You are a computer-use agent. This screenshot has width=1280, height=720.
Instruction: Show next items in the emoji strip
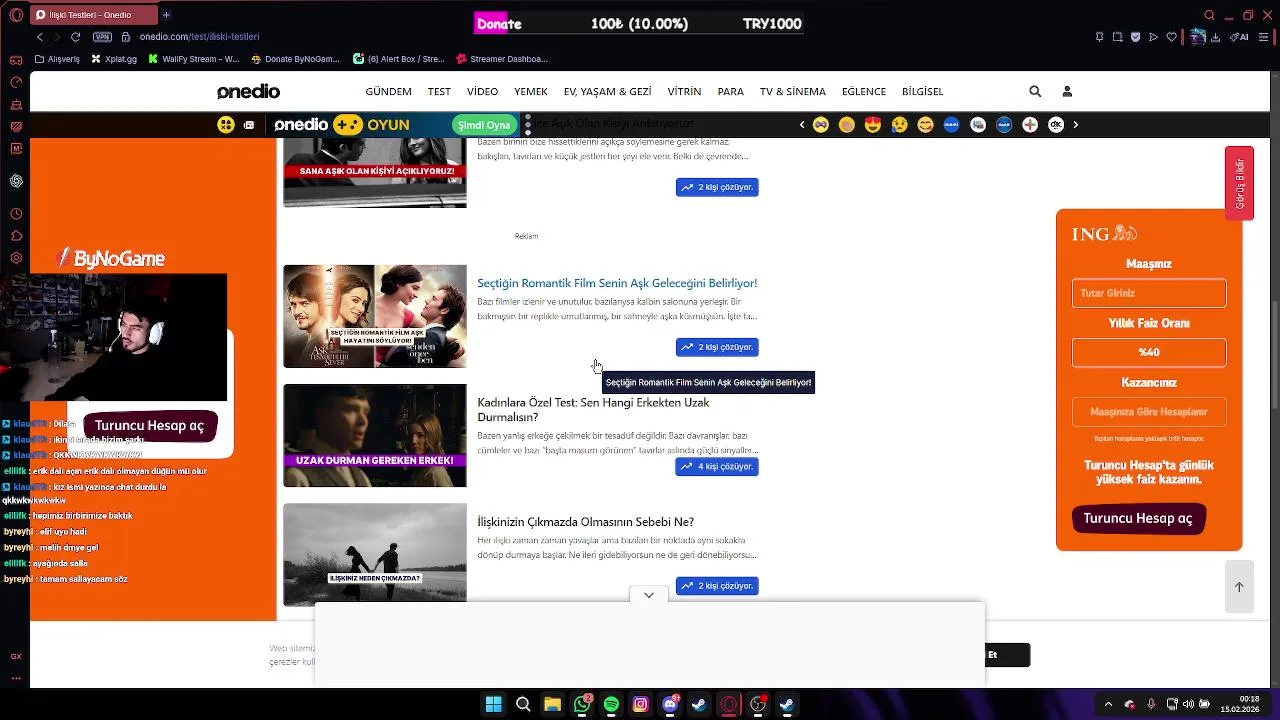tap(1076, 125)
